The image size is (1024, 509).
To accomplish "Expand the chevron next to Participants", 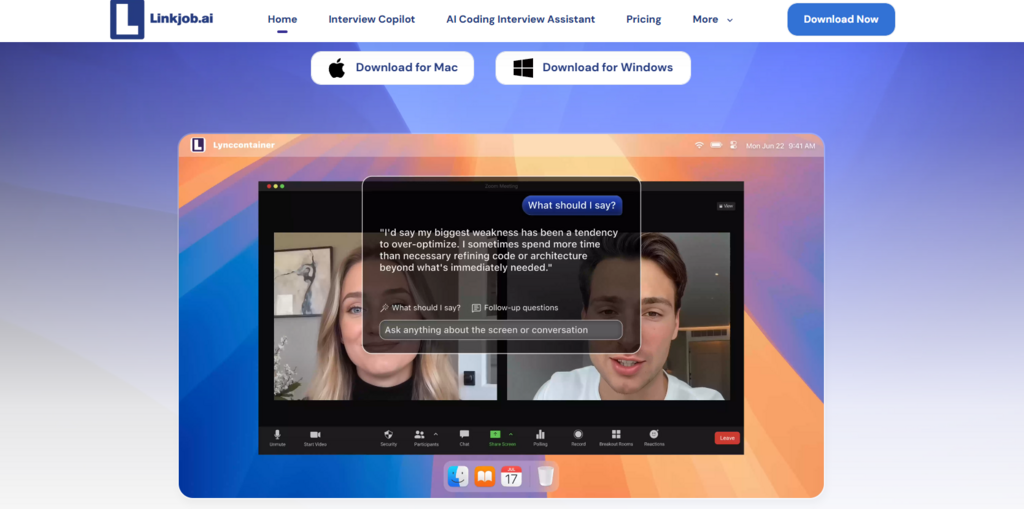I will (436, 434).
